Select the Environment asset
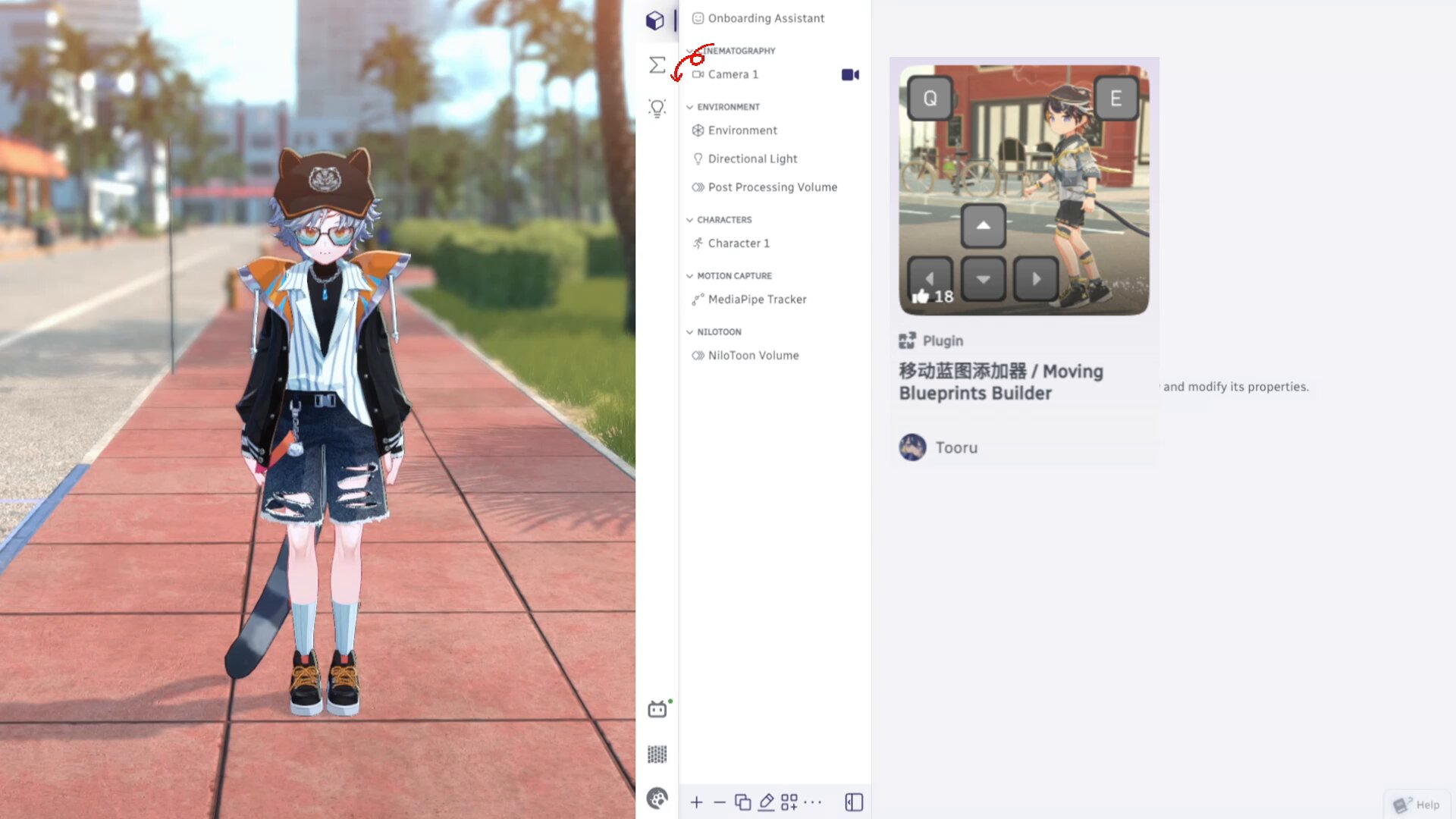The width and height of the screenshot is (1456, 819). pyautogui.click(x=775, y=130)
